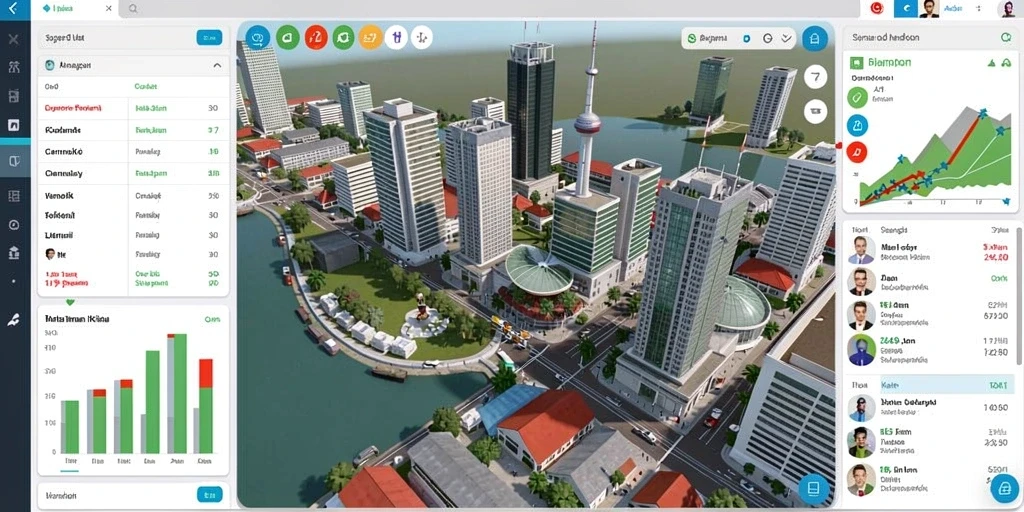The image size is (1024, 512).
Task: Click the back arrow in top-left corner
Action: coord(11,8)
